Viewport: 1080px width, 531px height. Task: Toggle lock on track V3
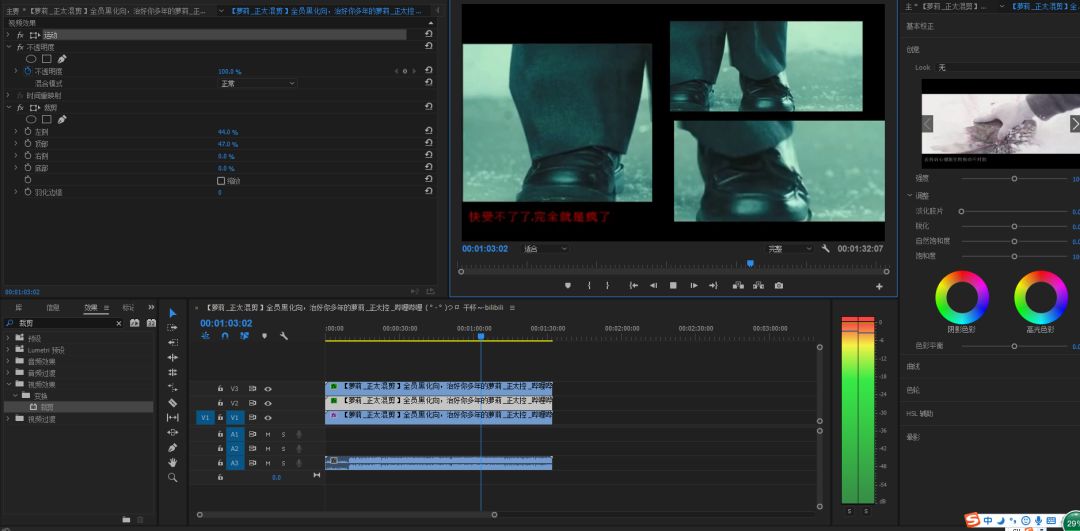point(220,388)
